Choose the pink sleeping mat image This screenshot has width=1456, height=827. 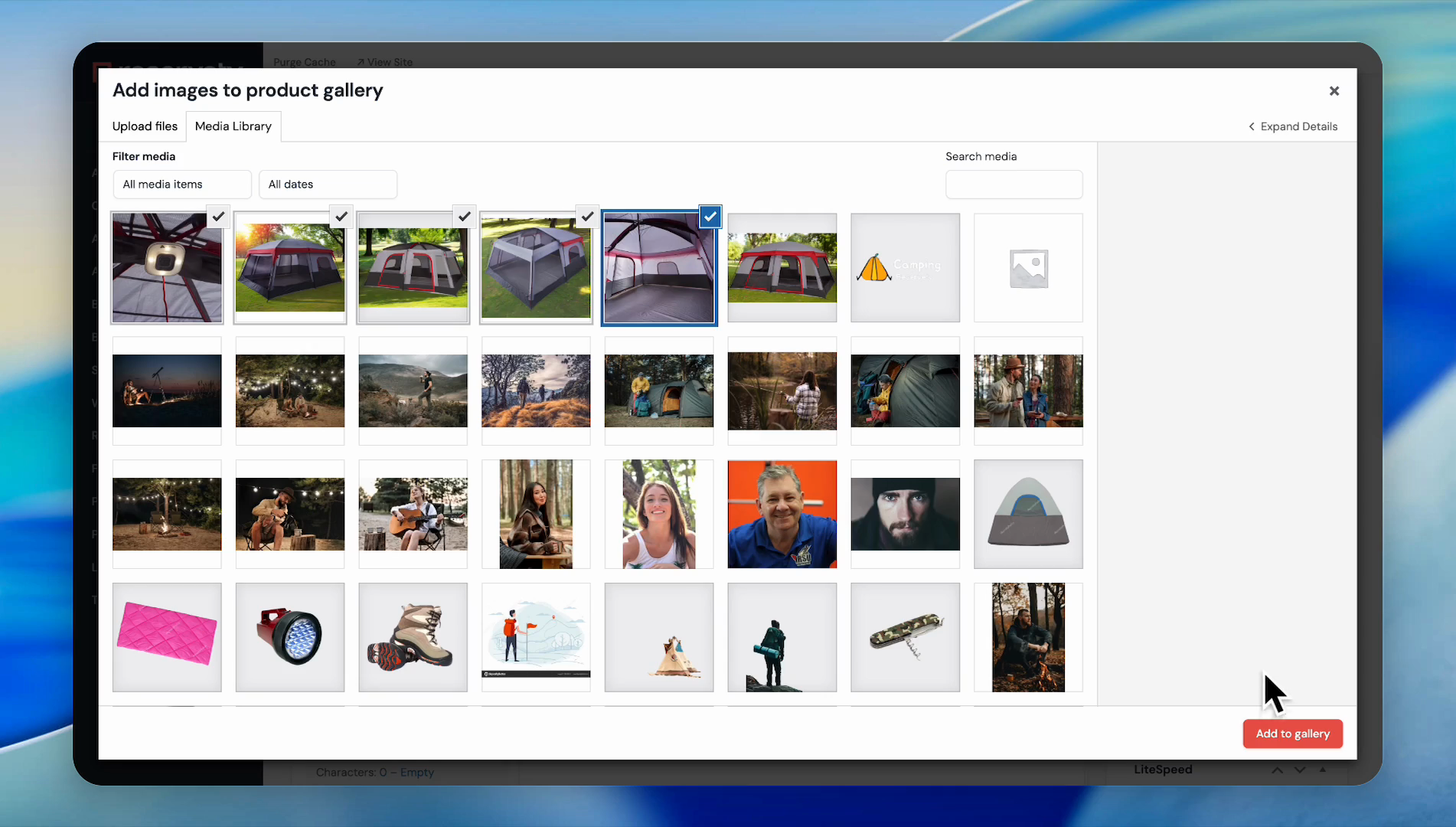[x=167, y=637]
